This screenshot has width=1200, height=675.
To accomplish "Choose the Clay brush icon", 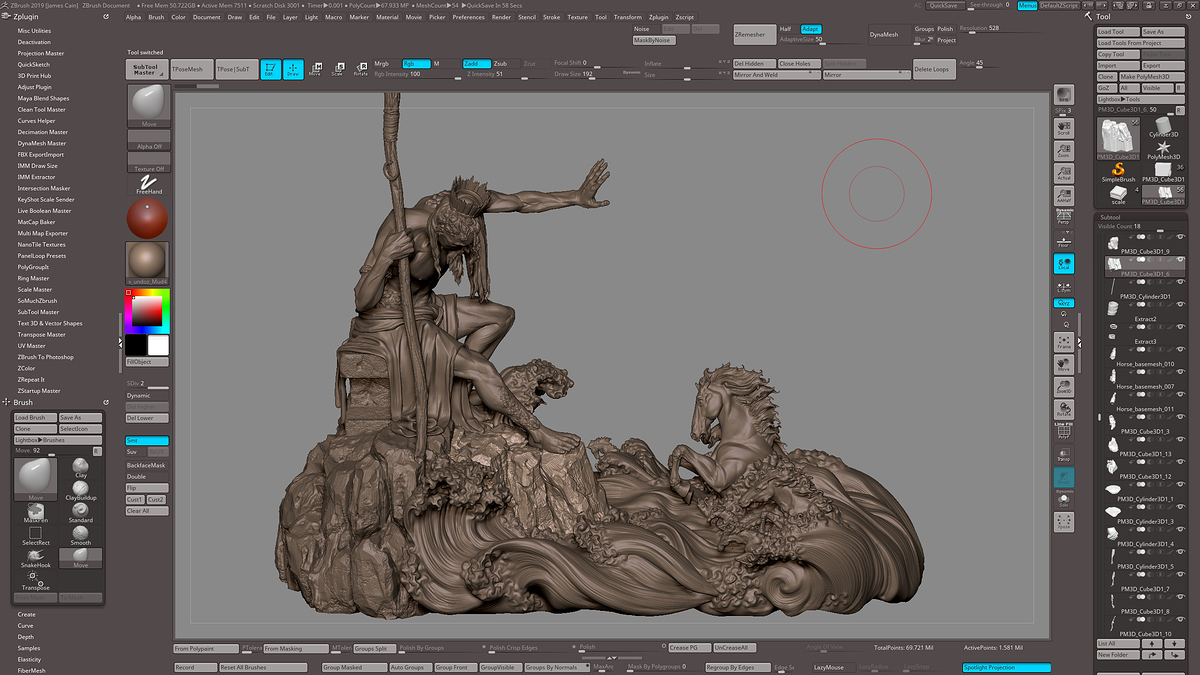I will pyautogui.click(x=80, y=469).
